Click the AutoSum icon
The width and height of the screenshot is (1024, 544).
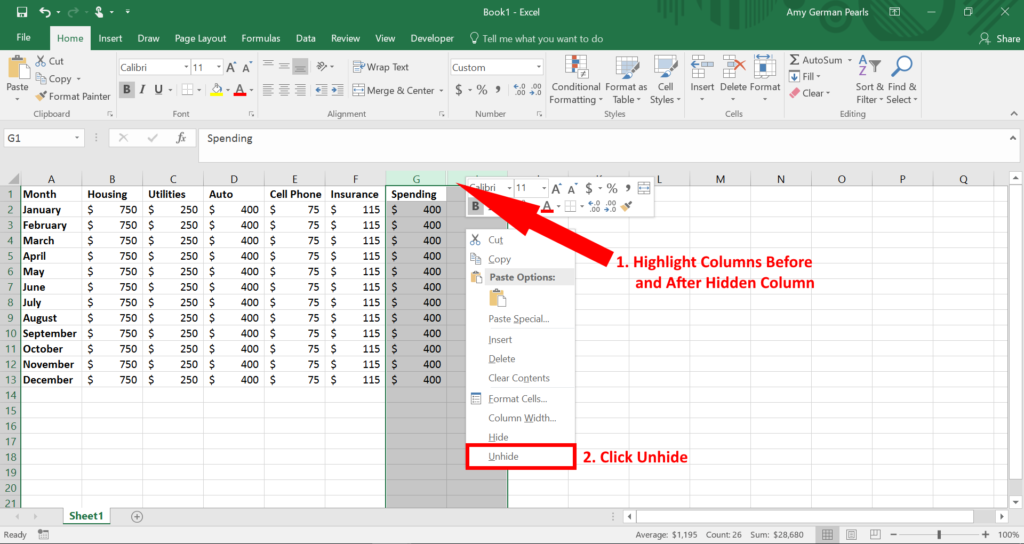tap(795, 60)
